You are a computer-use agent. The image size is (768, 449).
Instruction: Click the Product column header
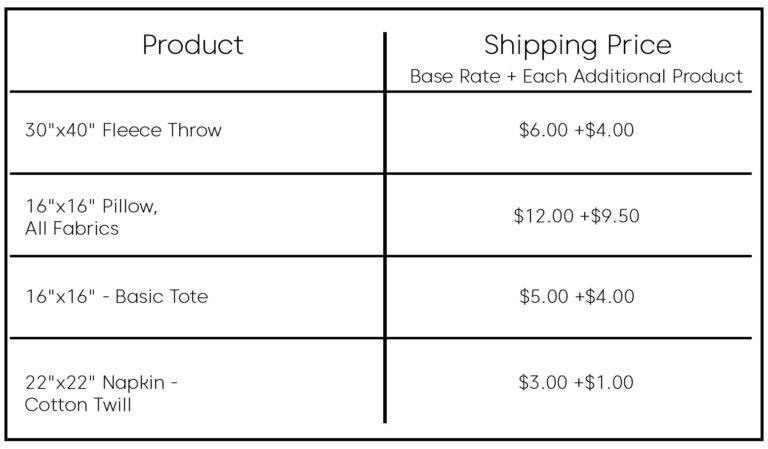[193, 45]
